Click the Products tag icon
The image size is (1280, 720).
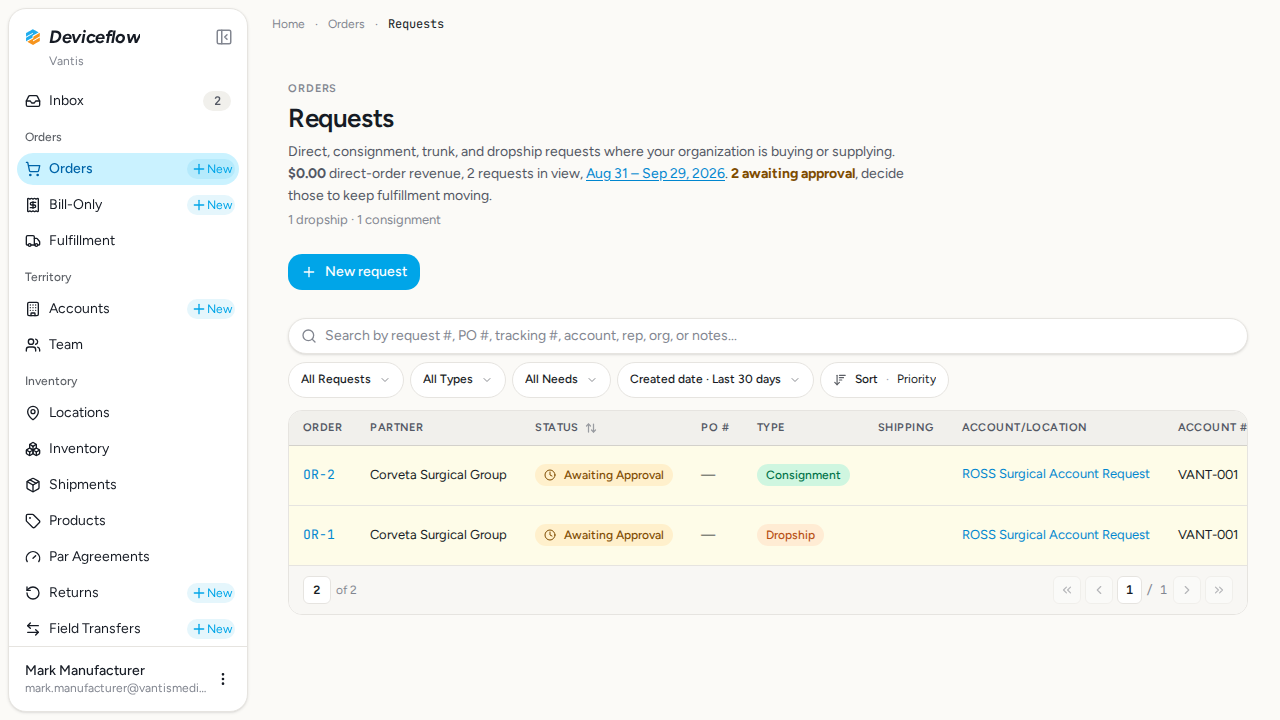33,521
